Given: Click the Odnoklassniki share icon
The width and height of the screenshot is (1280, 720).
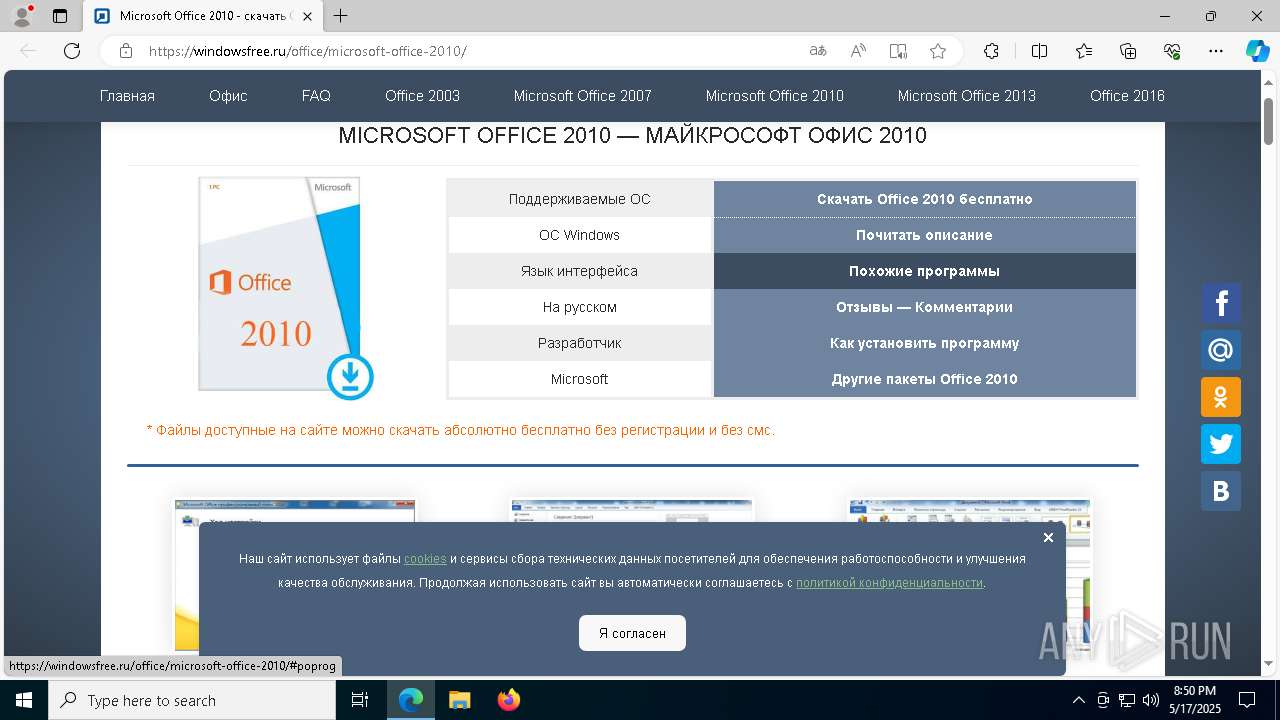Looking at the screenshot, I should pyautogui.click(x=1221, y=397).
